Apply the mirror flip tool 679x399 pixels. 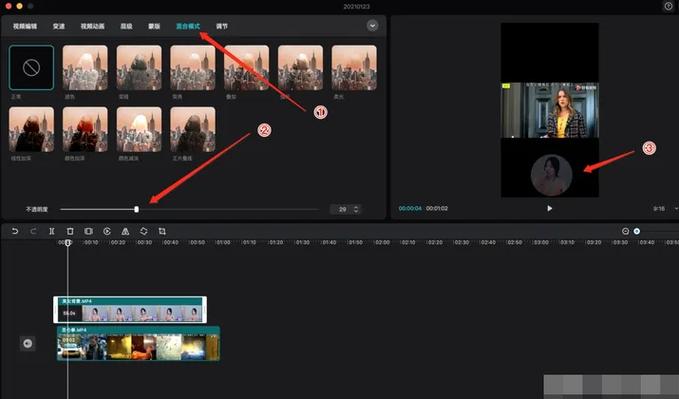[125, 231]
